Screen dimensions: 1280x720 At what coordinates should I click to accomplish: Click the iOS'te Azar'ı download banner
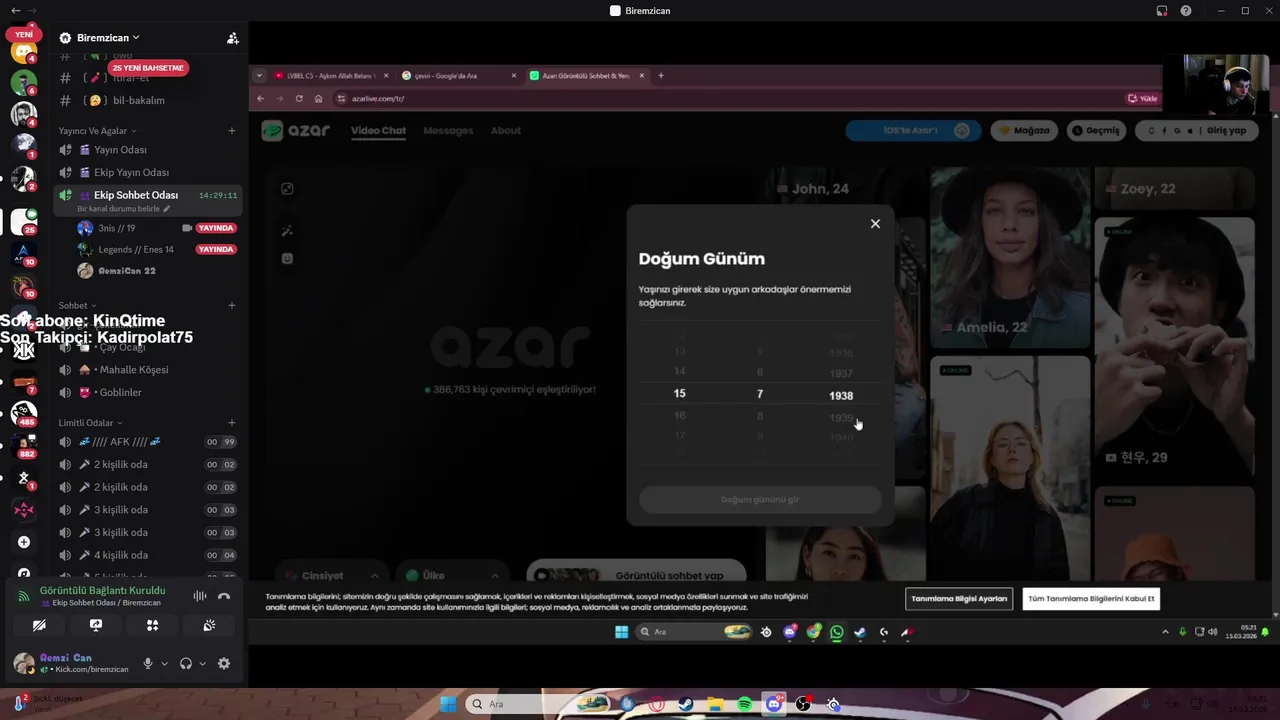tap(914, 131)
